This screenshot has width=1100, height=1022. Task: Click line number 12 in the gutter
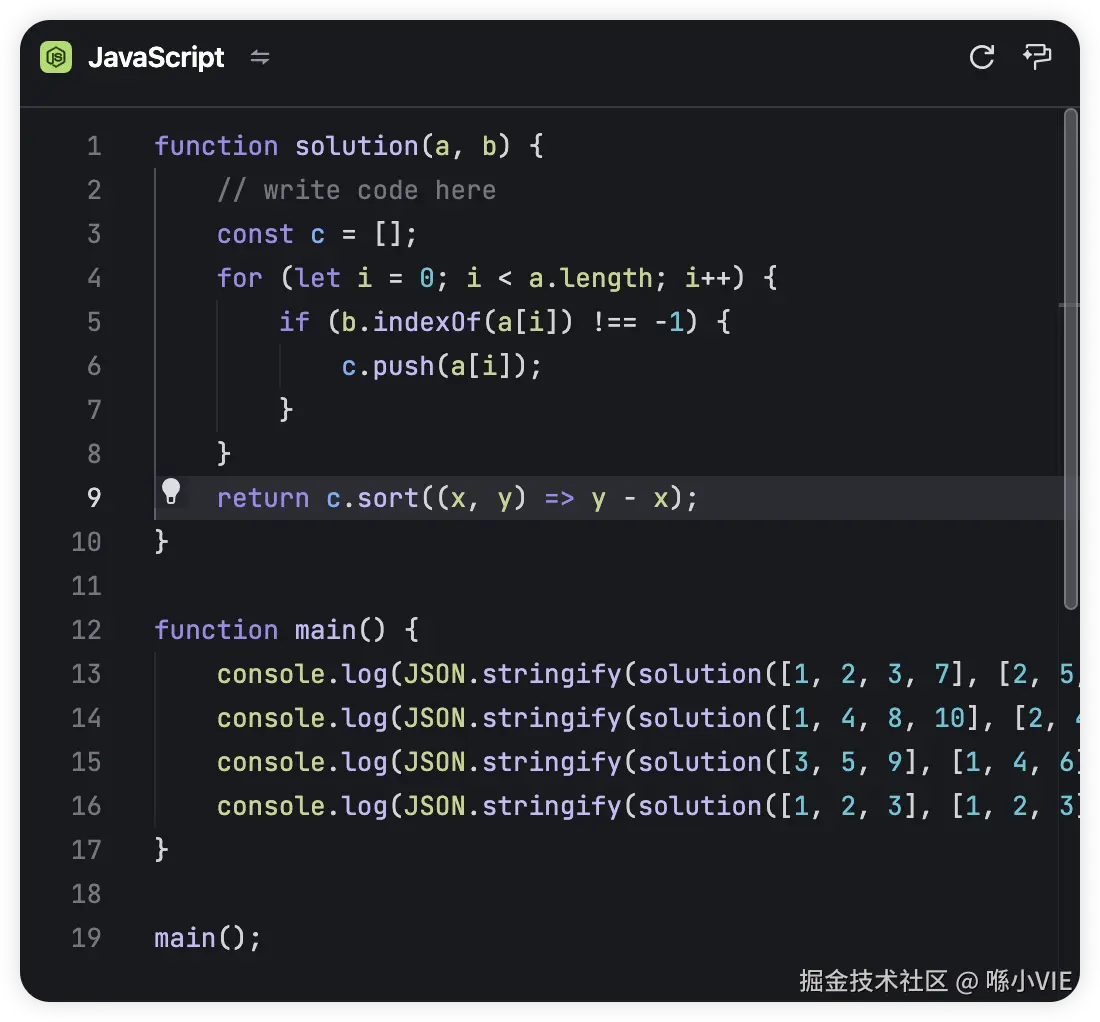click(87, 630)
